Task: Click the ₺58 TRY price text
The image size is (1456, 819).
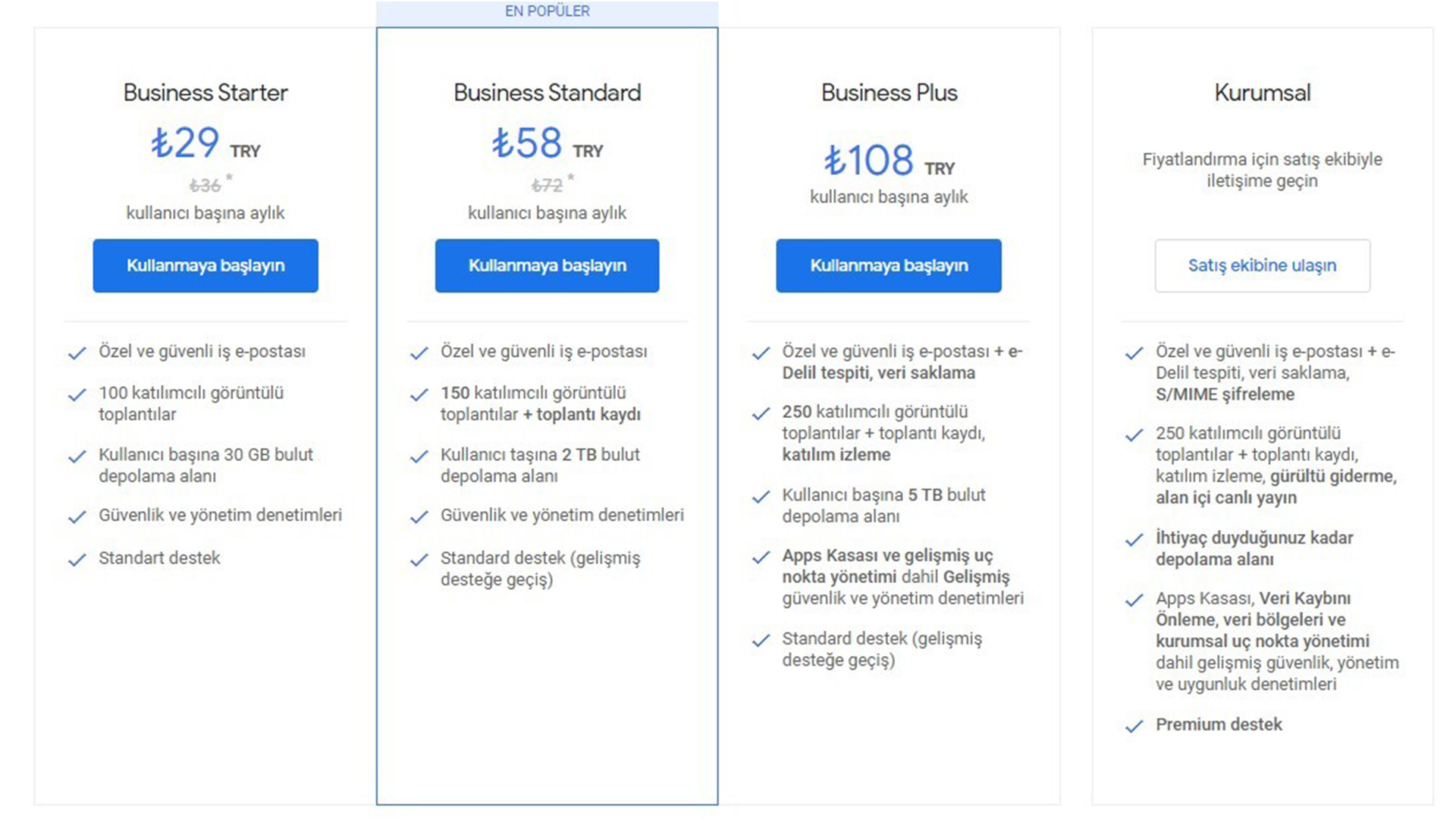Action: click(x=547, y=143)
